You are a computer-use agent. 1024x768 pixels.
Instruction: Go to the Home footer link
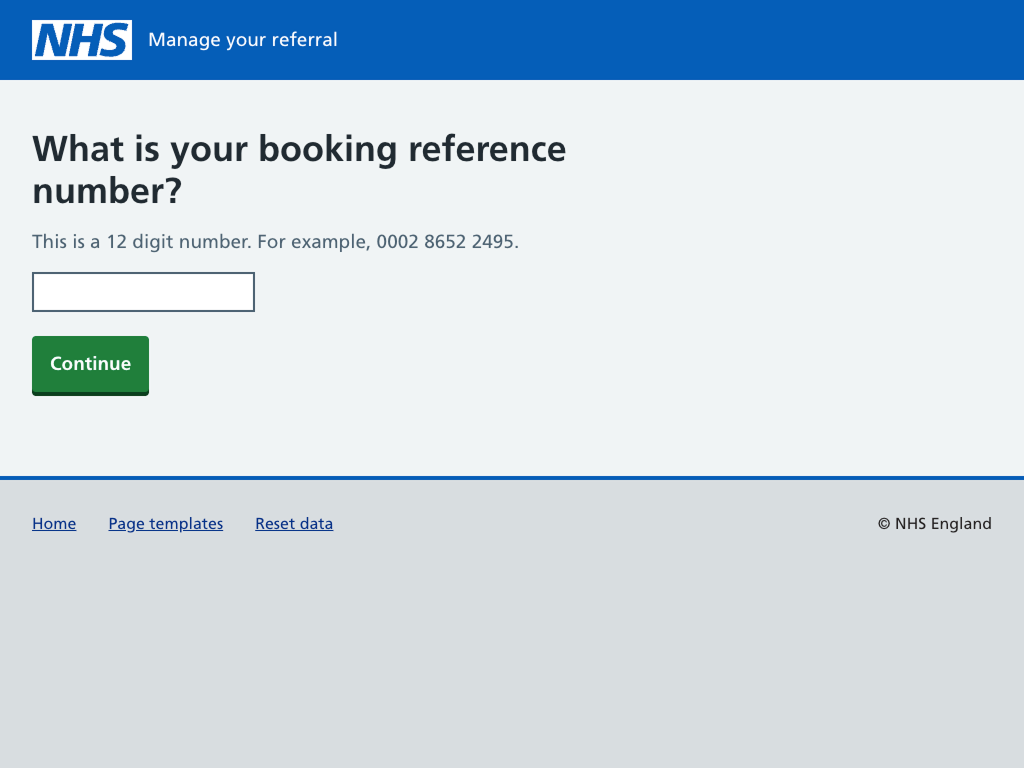click(54, 524)
